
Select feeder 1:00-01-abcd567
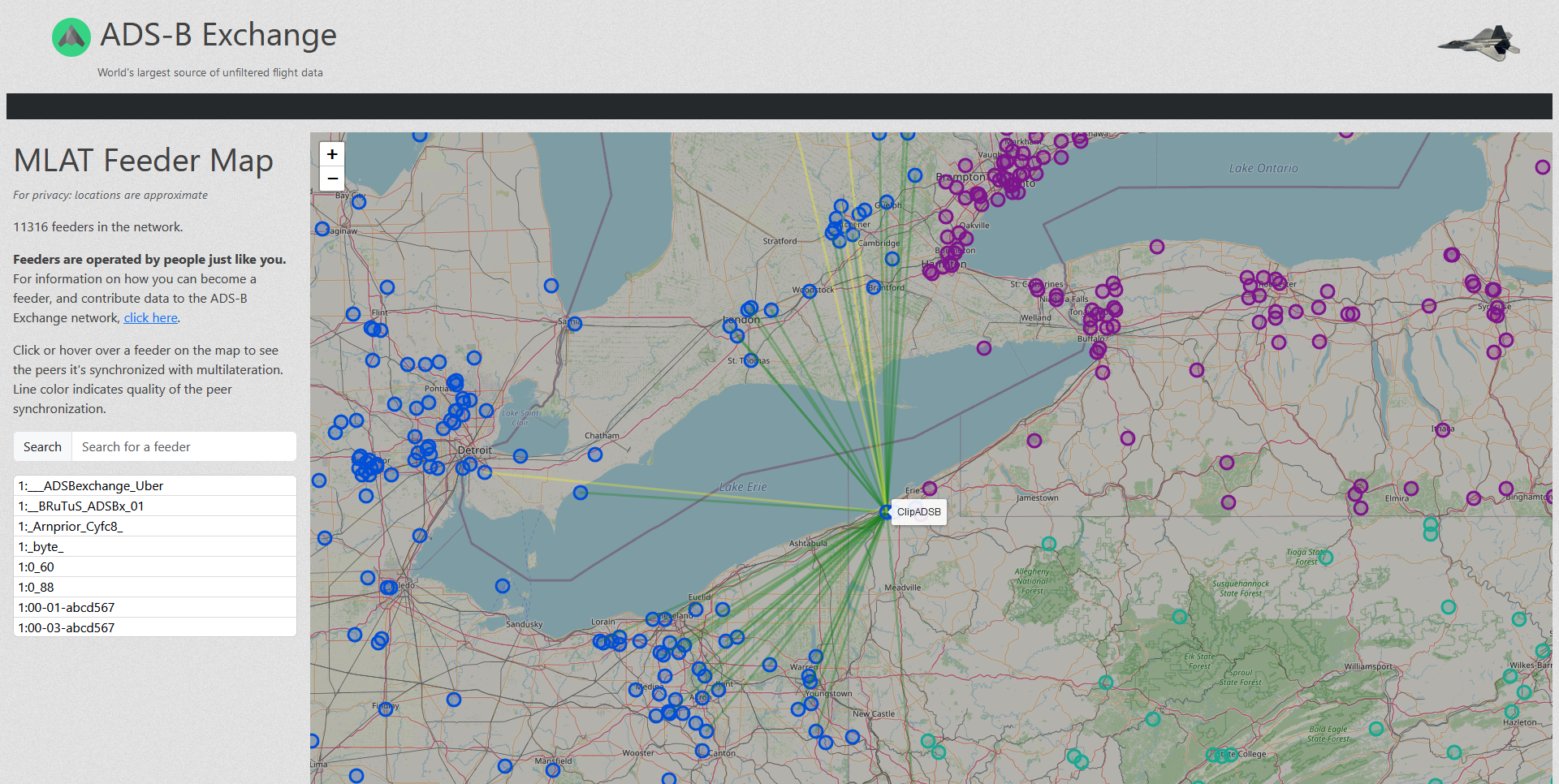click(x=155, y=608)
